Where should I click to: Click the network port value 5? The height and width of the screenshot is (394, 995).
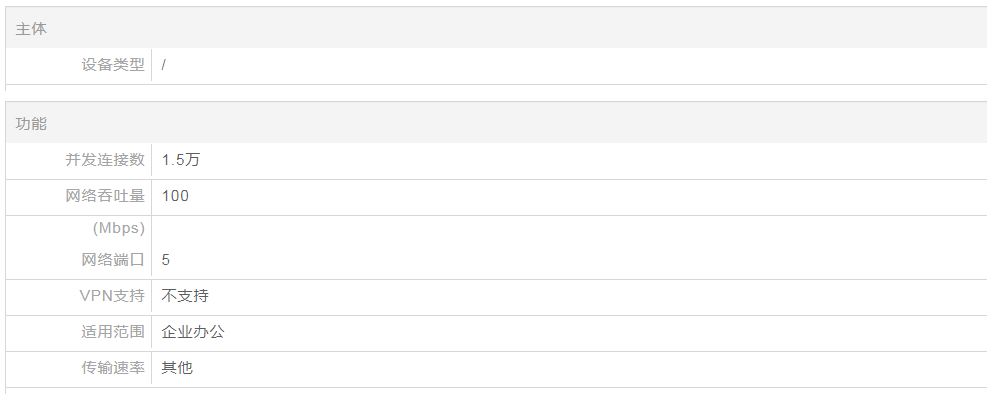coord(166,259)
